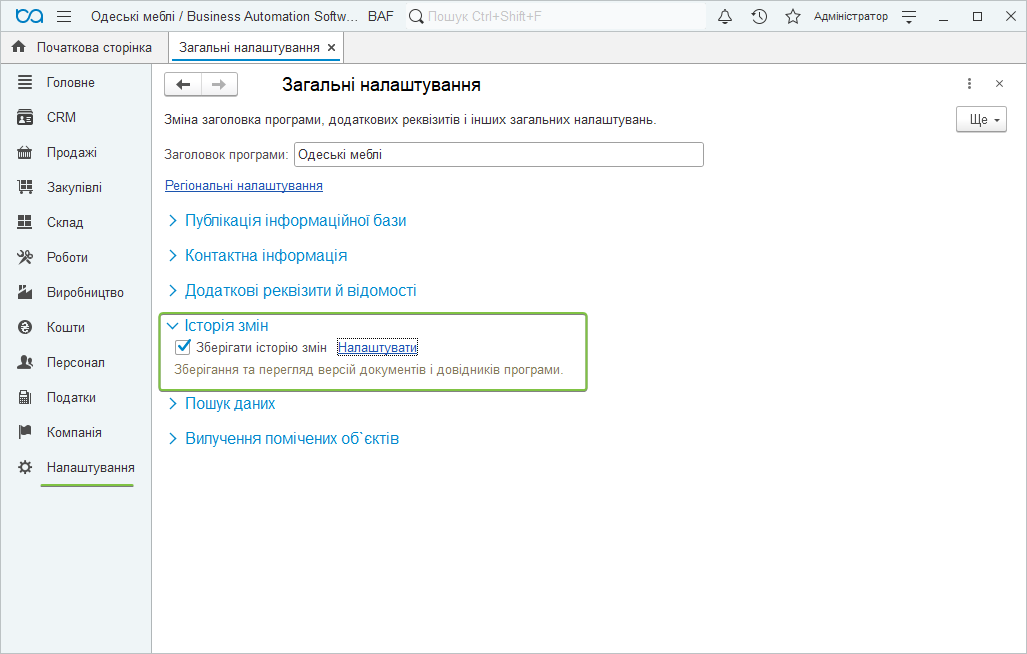Open the Кошти sidebar section

click(65, 327)
